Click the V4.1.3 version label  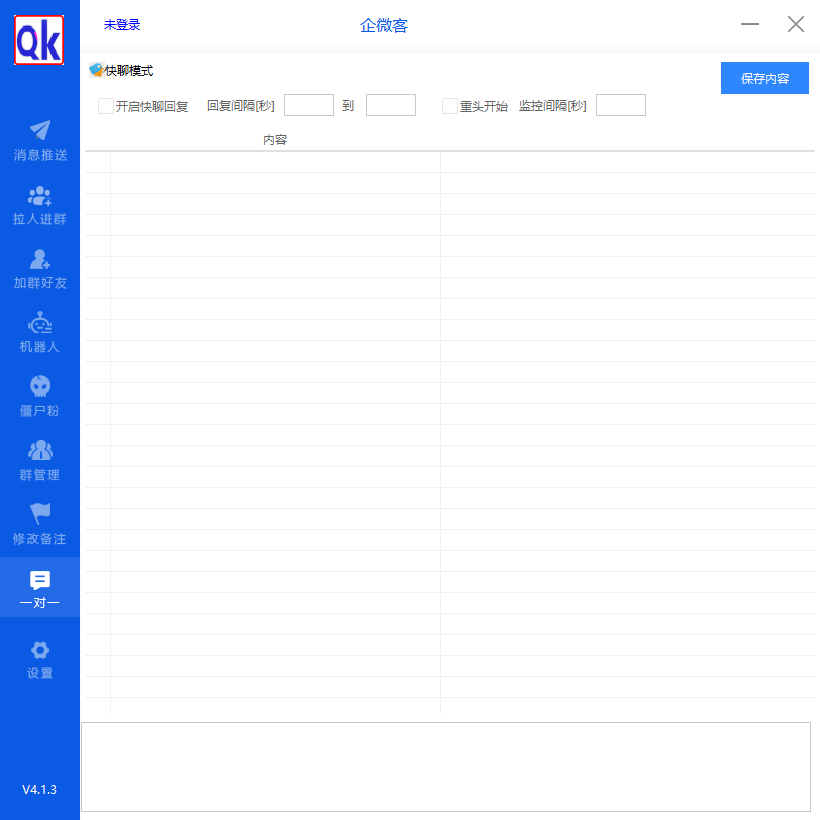click(x=39, y=790)
